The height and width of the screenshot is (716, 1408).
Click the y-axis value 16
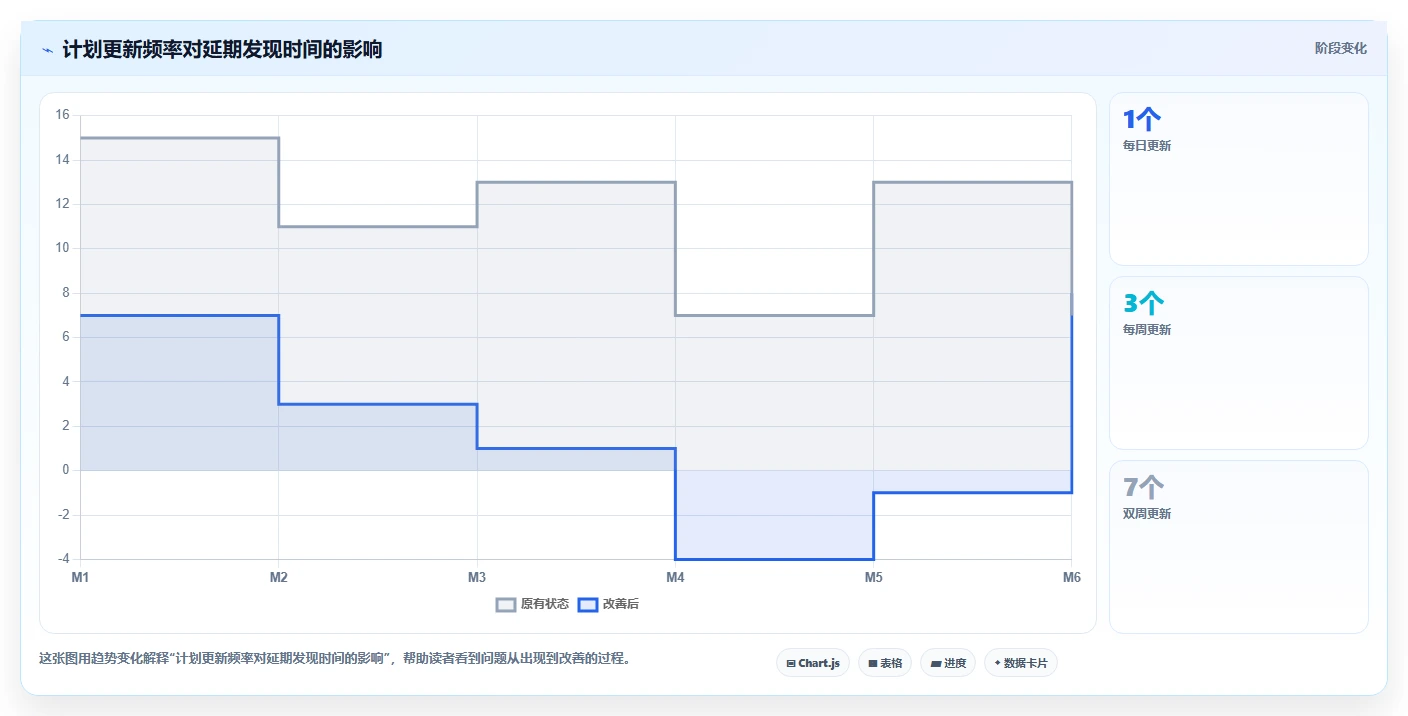click(x=62, y=116)
